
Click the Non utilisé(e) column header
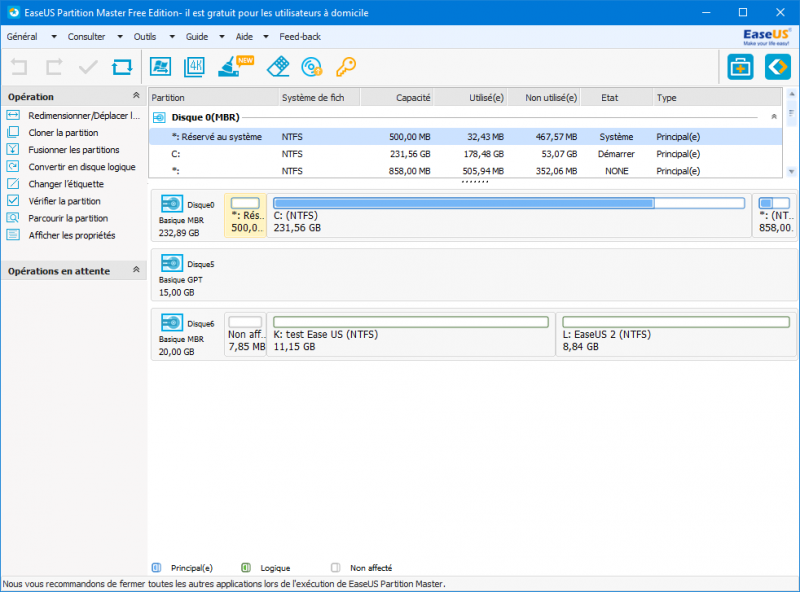(544, 97)
